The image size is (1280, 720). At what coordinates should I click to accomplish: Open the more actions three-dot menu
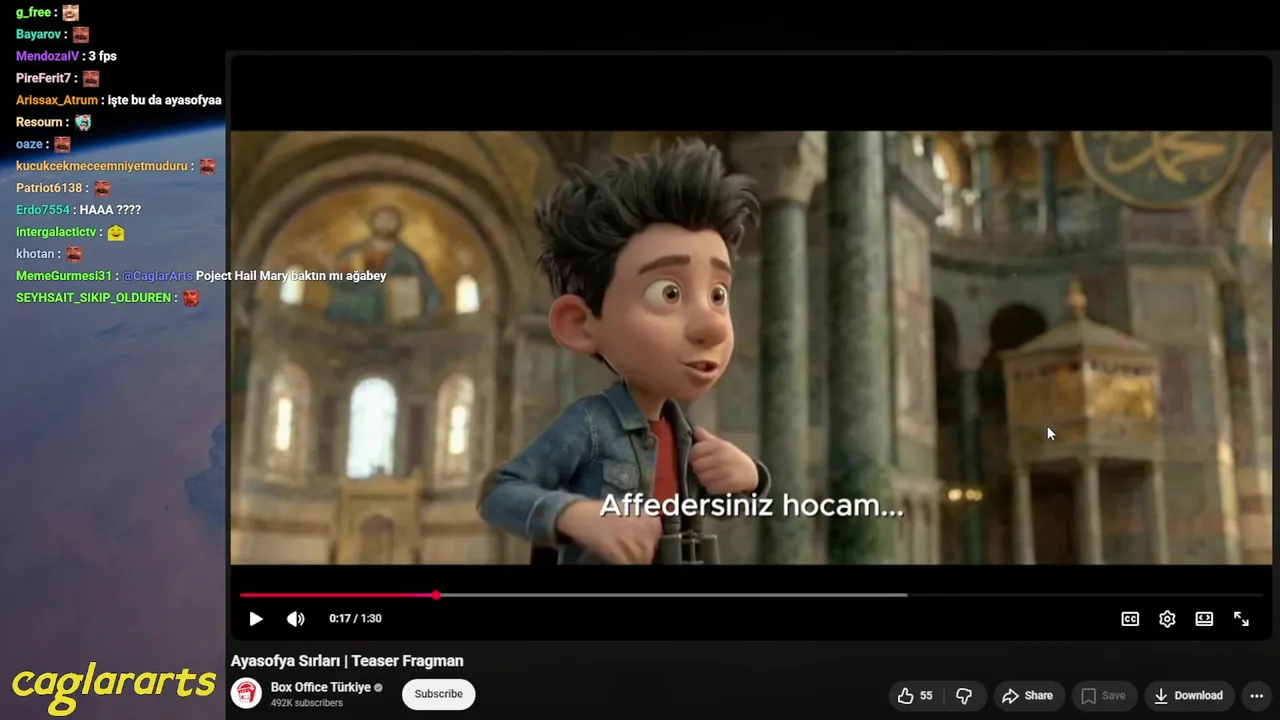coord(1257,696)
